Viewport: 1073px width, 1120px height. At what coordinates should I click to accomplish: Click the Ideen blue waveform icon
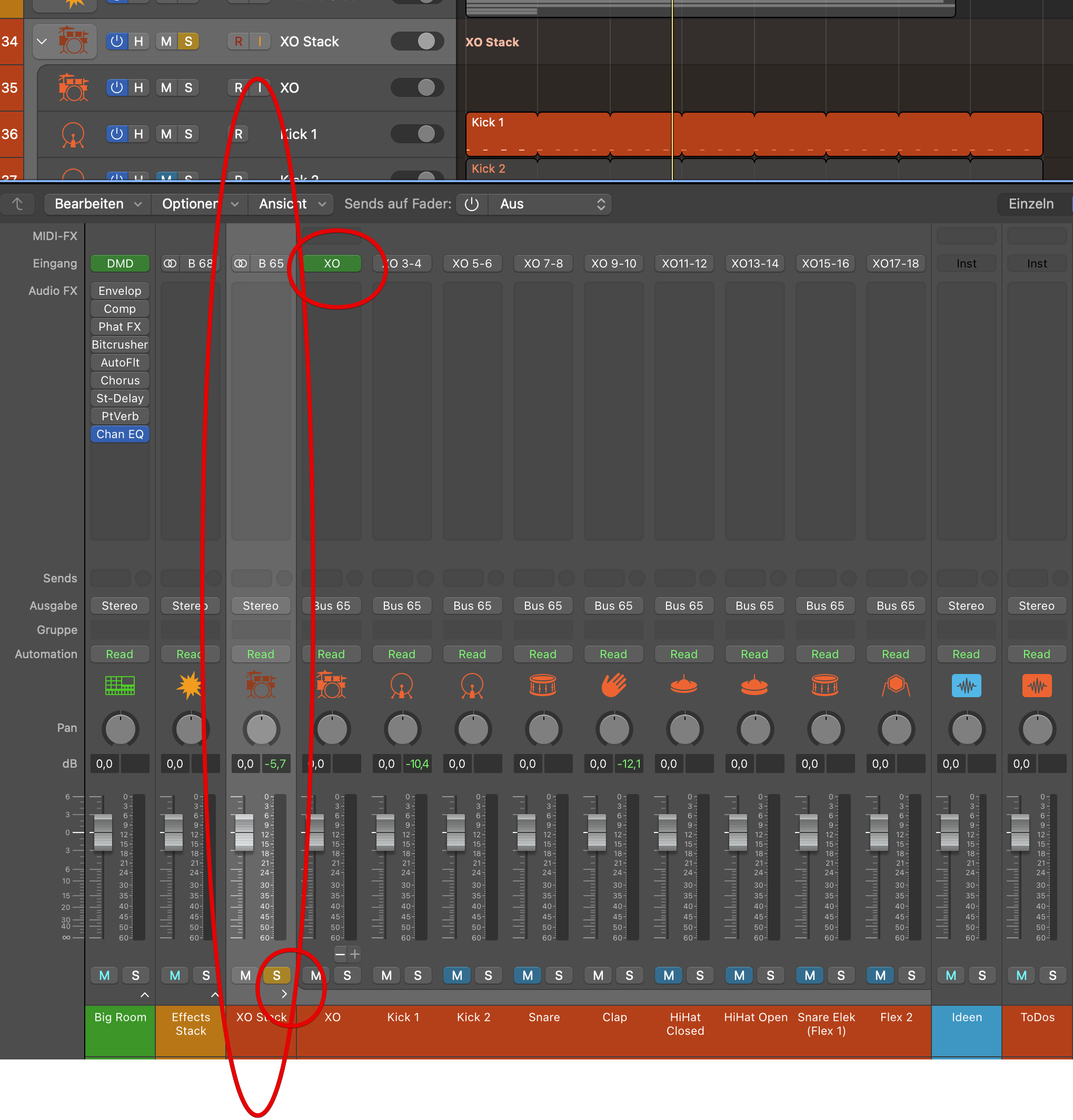[966, 686]
